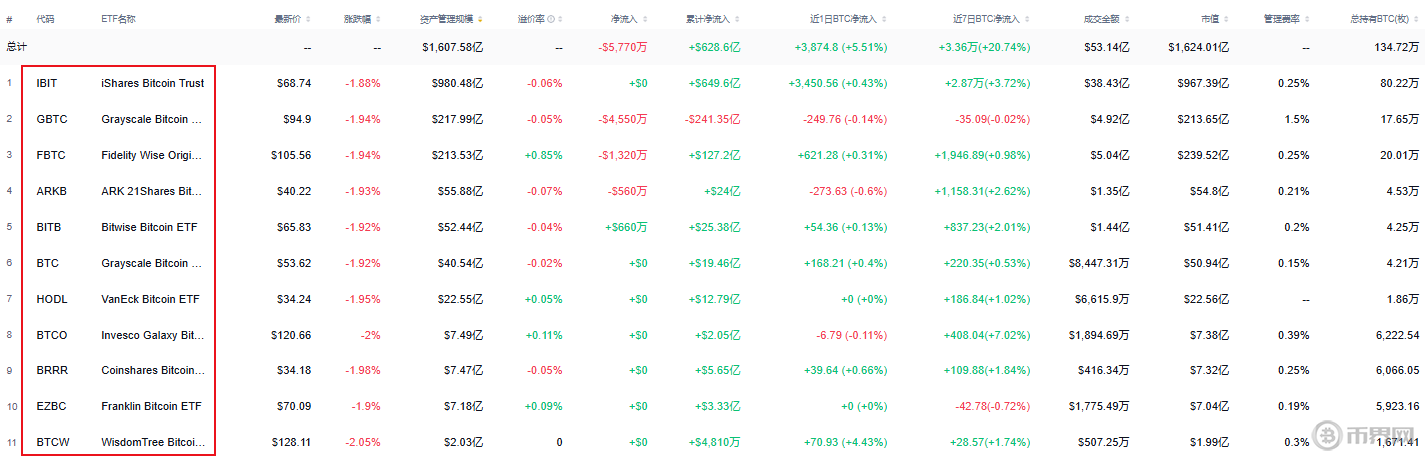Click the ETF名称 column header
Screen dimensions: 1425x463
click(119, 19)
